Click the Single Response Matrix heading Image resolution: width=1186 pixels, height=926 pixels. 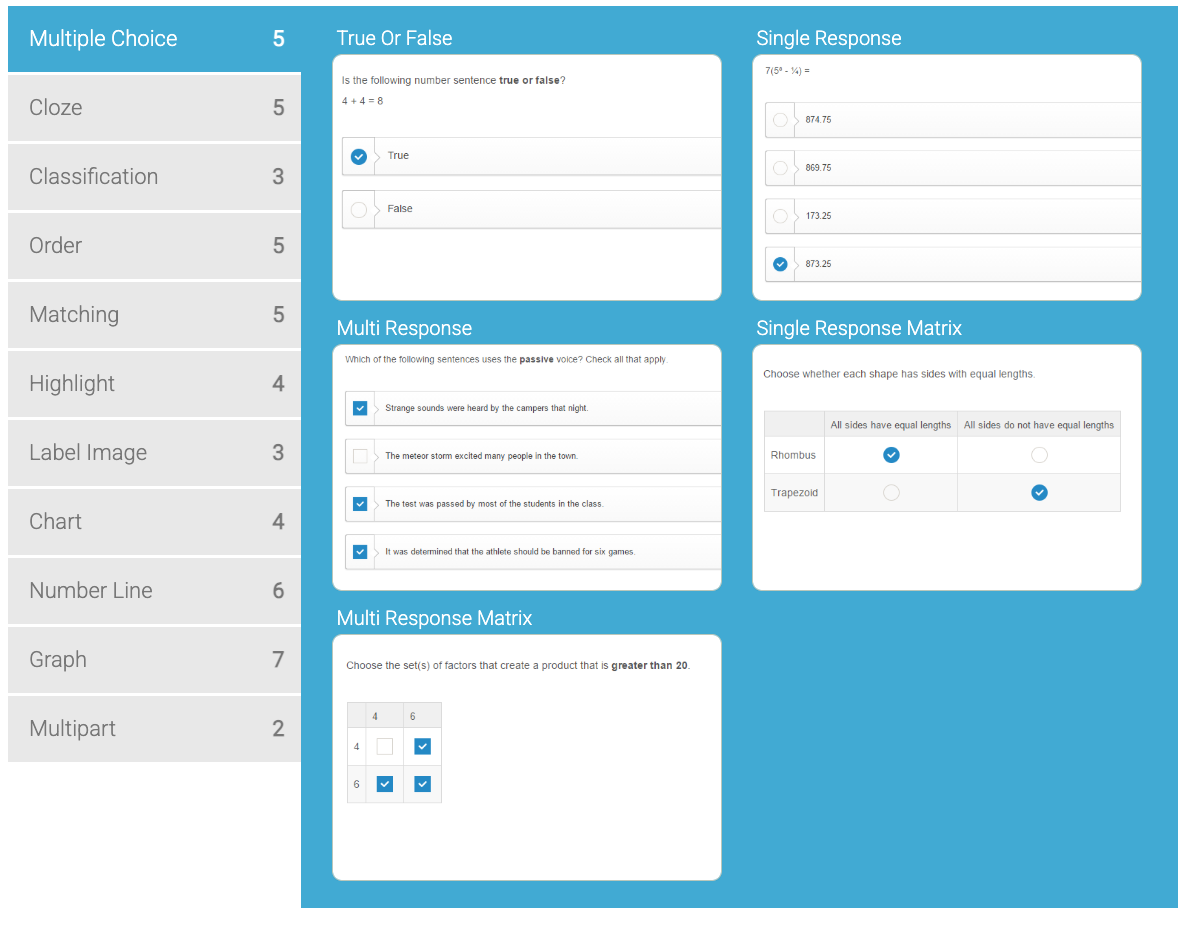(859, 328)
